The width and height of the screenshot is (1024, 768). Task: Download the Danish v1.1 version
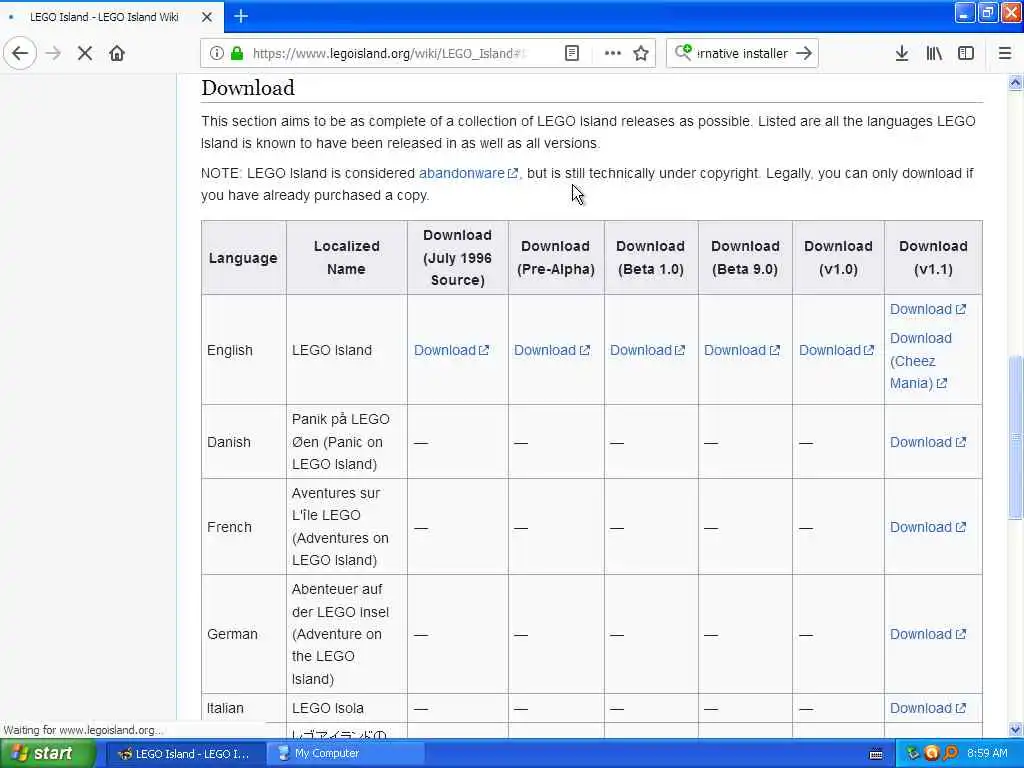pos(928,442)
